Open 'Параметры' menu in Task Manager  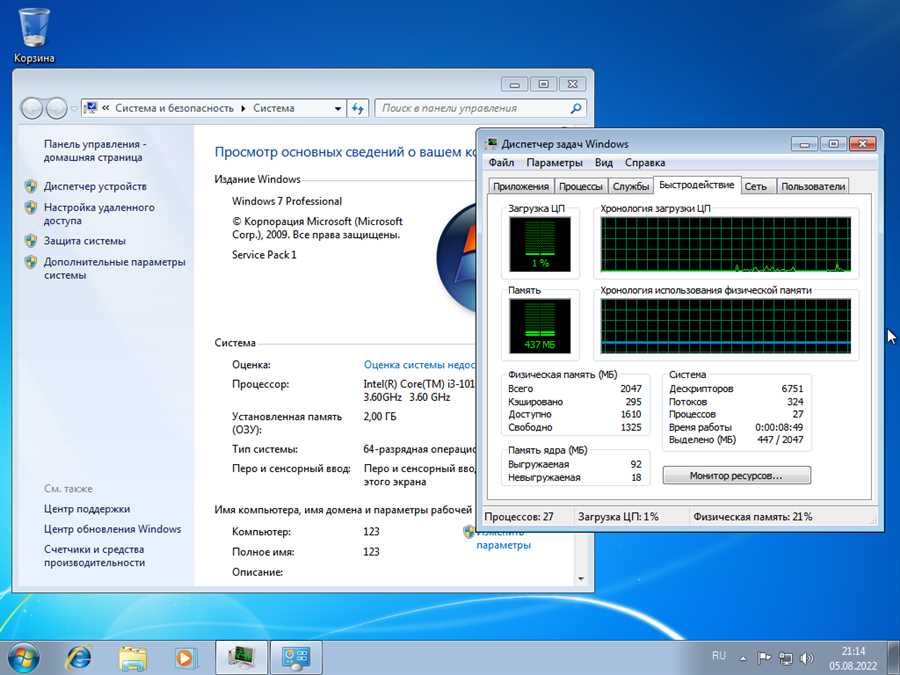point(554,162)
